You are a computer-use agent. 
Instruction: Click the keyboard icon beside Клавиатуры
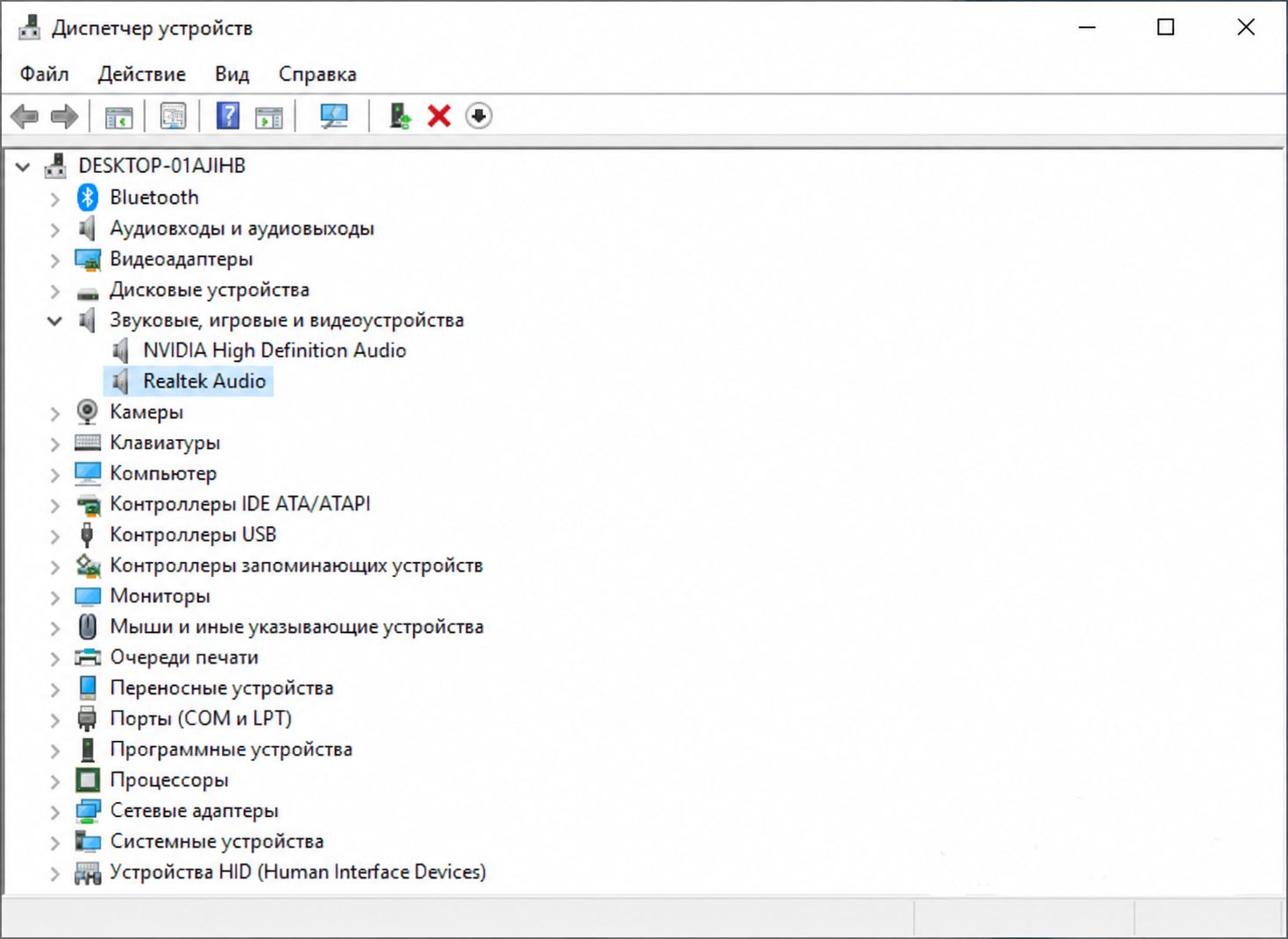(x=88, y=442)
